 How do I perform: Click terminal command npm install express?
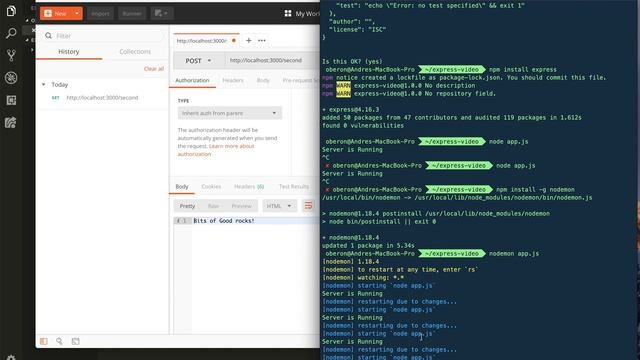(x=522, y=69)
